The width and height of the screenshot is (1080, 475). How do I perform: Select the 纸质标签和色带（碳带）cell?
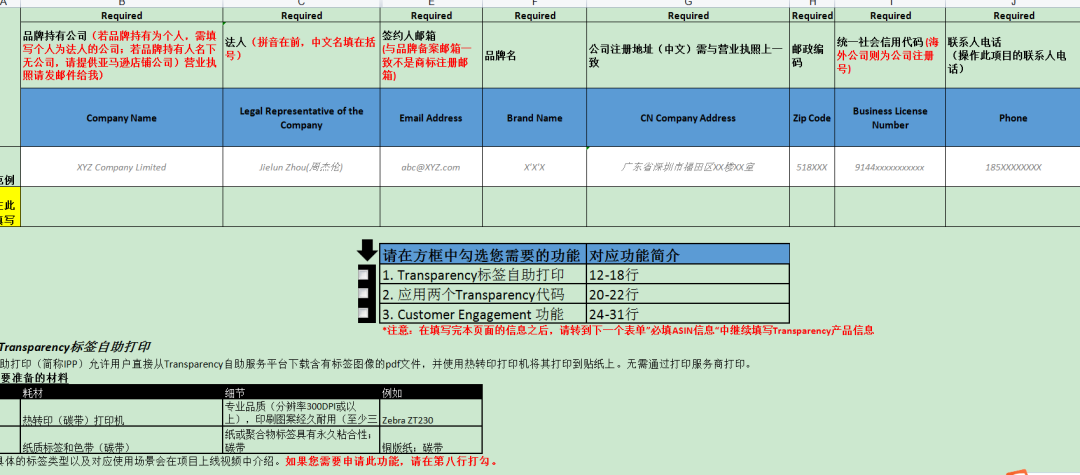click(121, 439)
